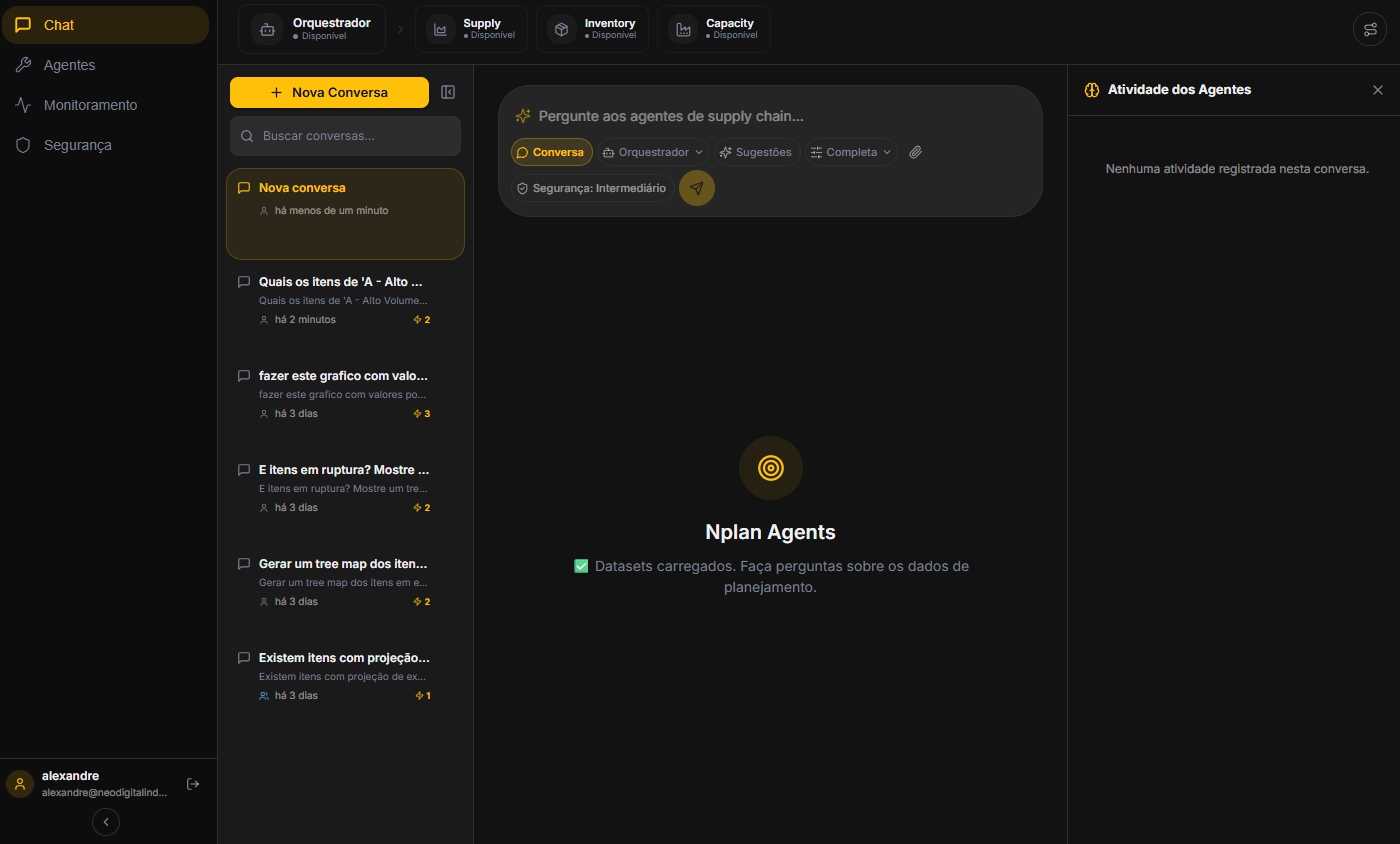Click the sparkle icon in the prompt field

tap(523, 116)
